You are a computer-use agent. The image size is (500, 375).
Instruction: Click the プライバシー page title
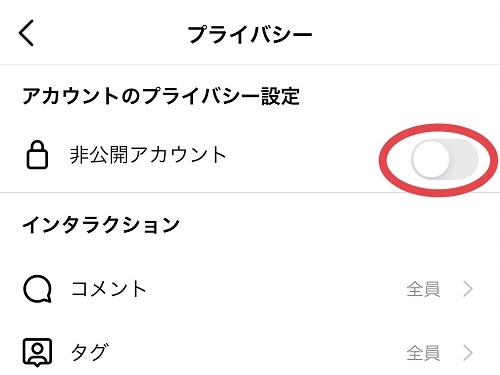tap(250, 34)
